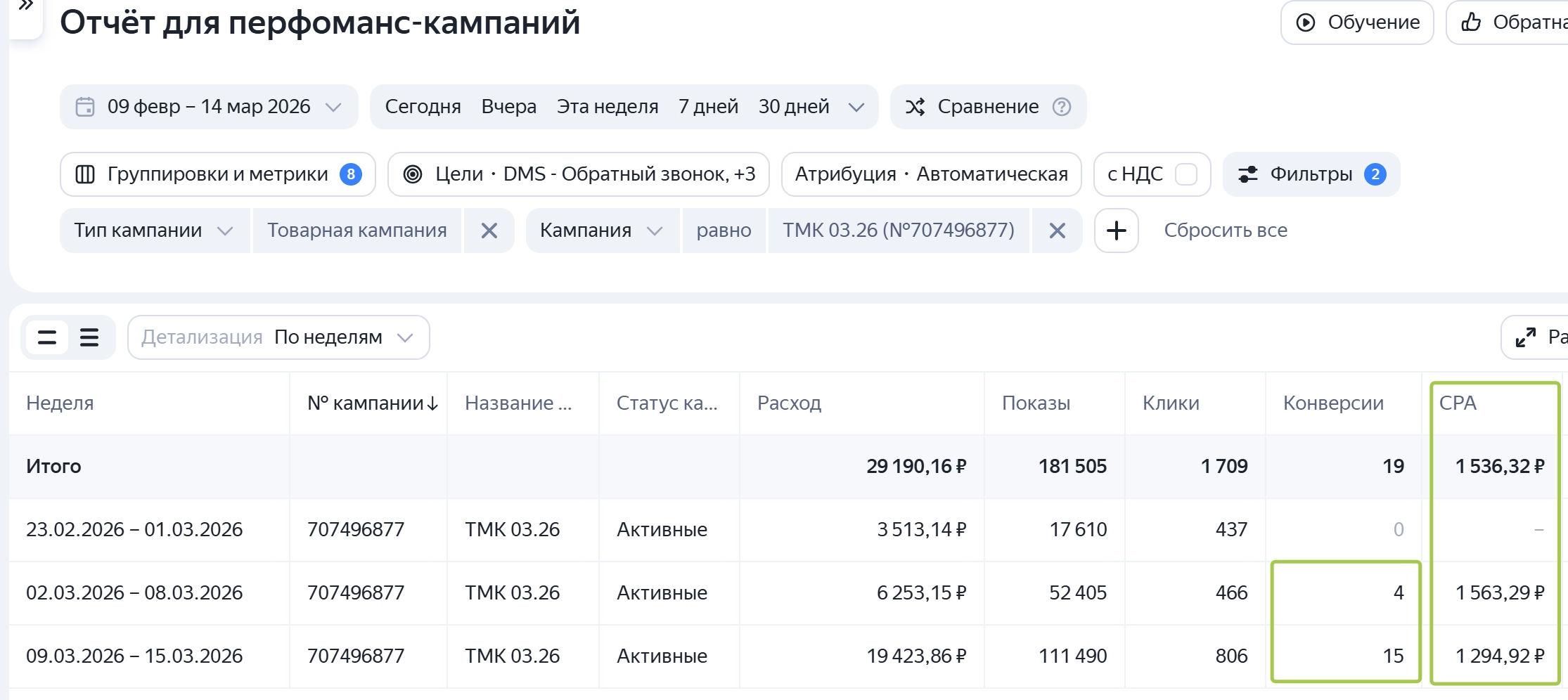Click the 1 563,29 ₽ CPA value

pyautogui.click(x=1500, y=593)
